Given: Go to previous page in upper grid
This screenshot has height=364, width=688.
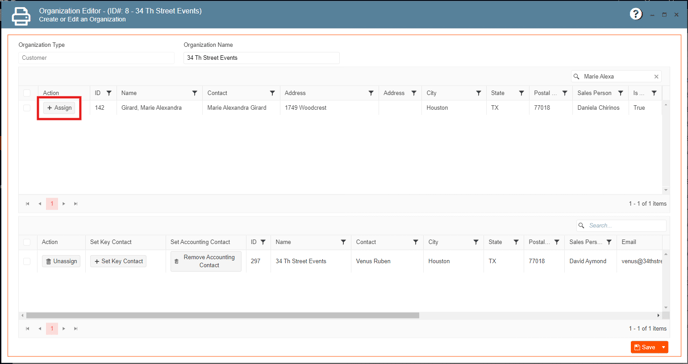Looking at the screenshot, I should click(x=40, y=204).
